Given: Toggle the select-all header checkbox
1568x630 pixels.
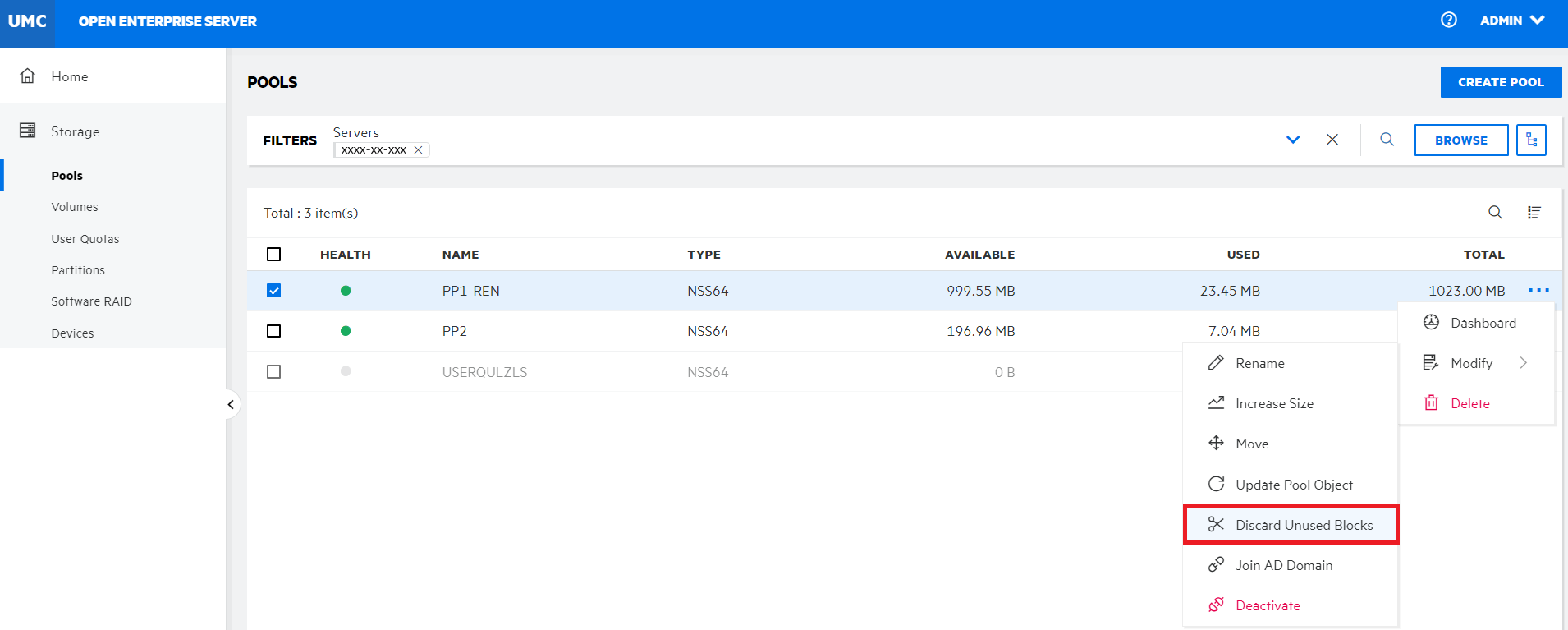Looking at the screenshot, I should [x=274, y=255].
